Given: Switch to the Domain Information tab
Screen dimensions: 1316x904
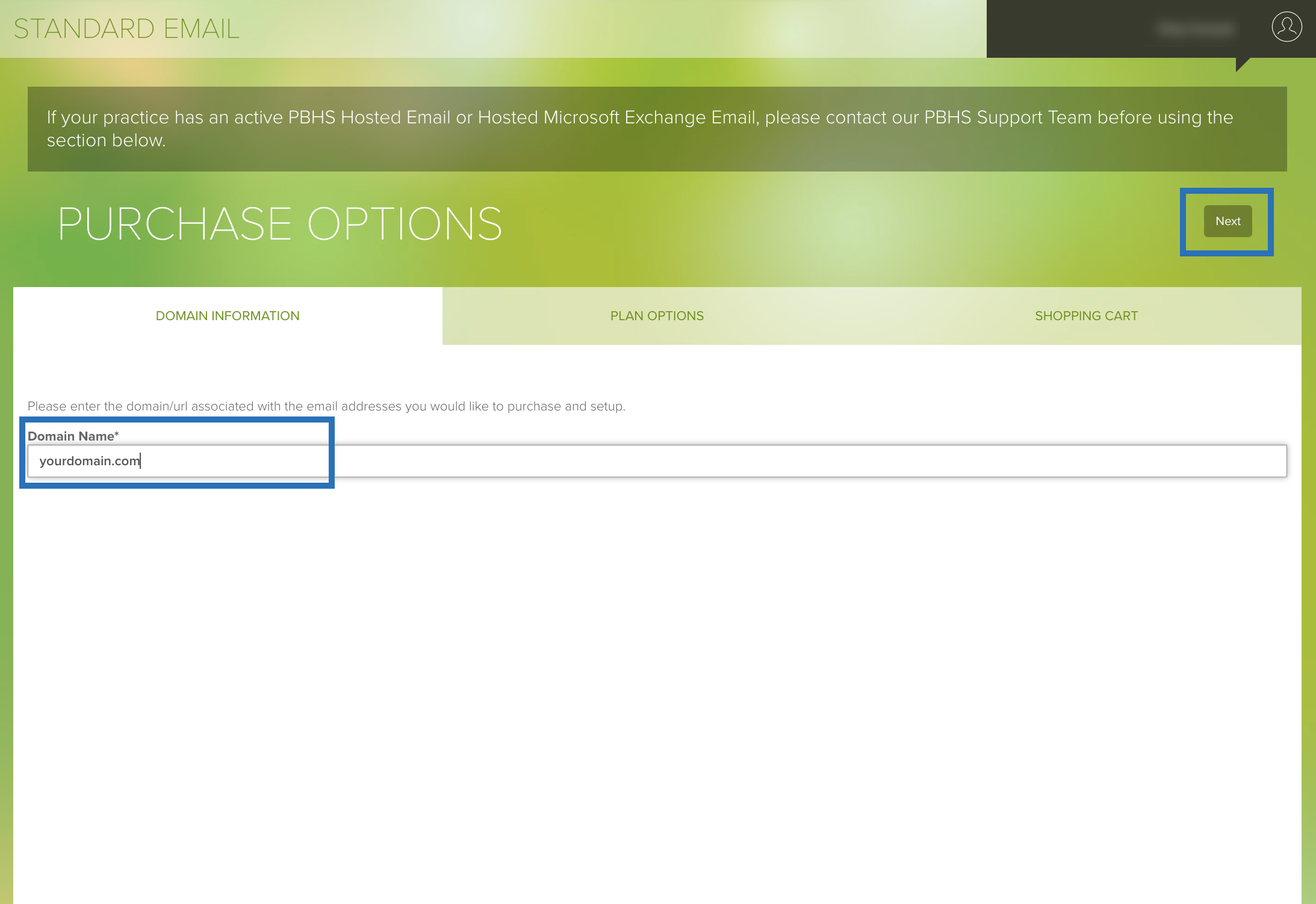Looking at the screenshot, I should click(x=228, y=316).
